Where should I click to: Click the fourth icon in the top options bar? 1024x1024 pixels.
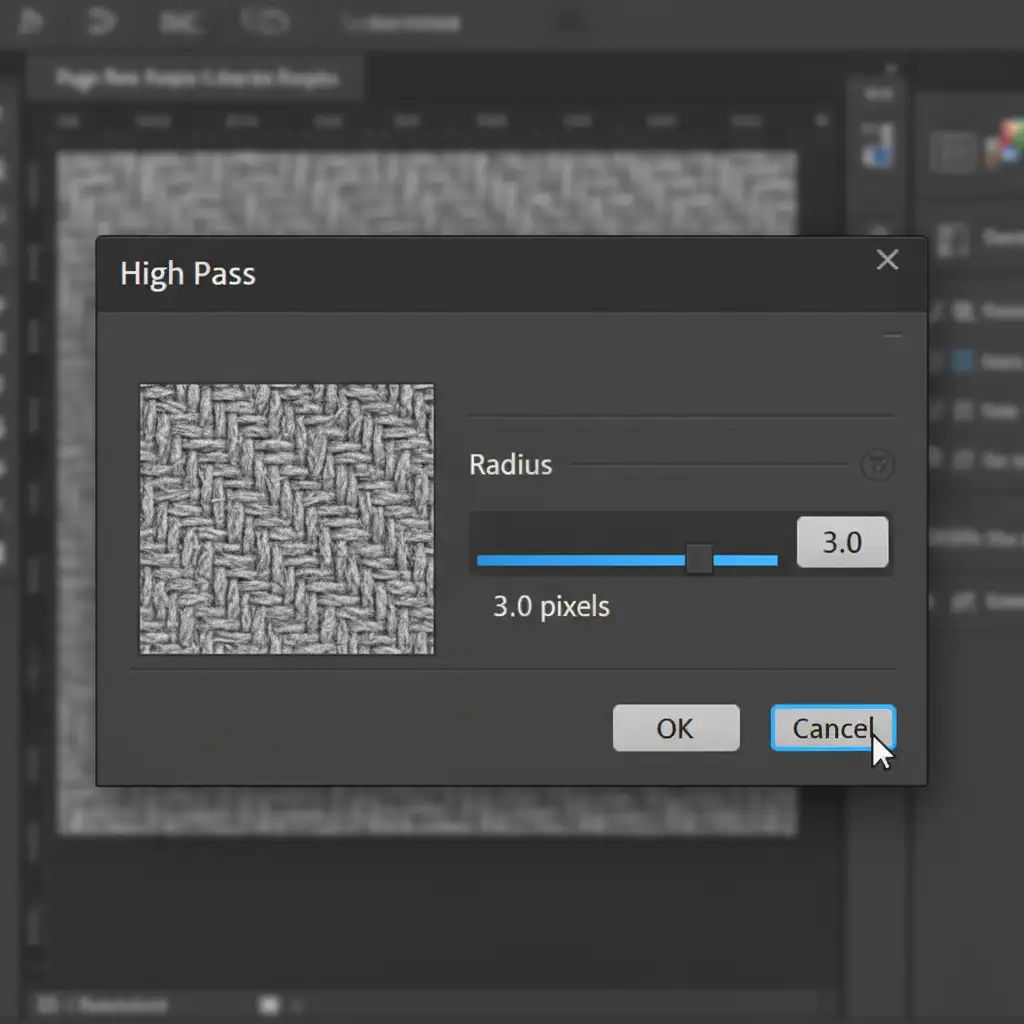[x=264, y=21]
